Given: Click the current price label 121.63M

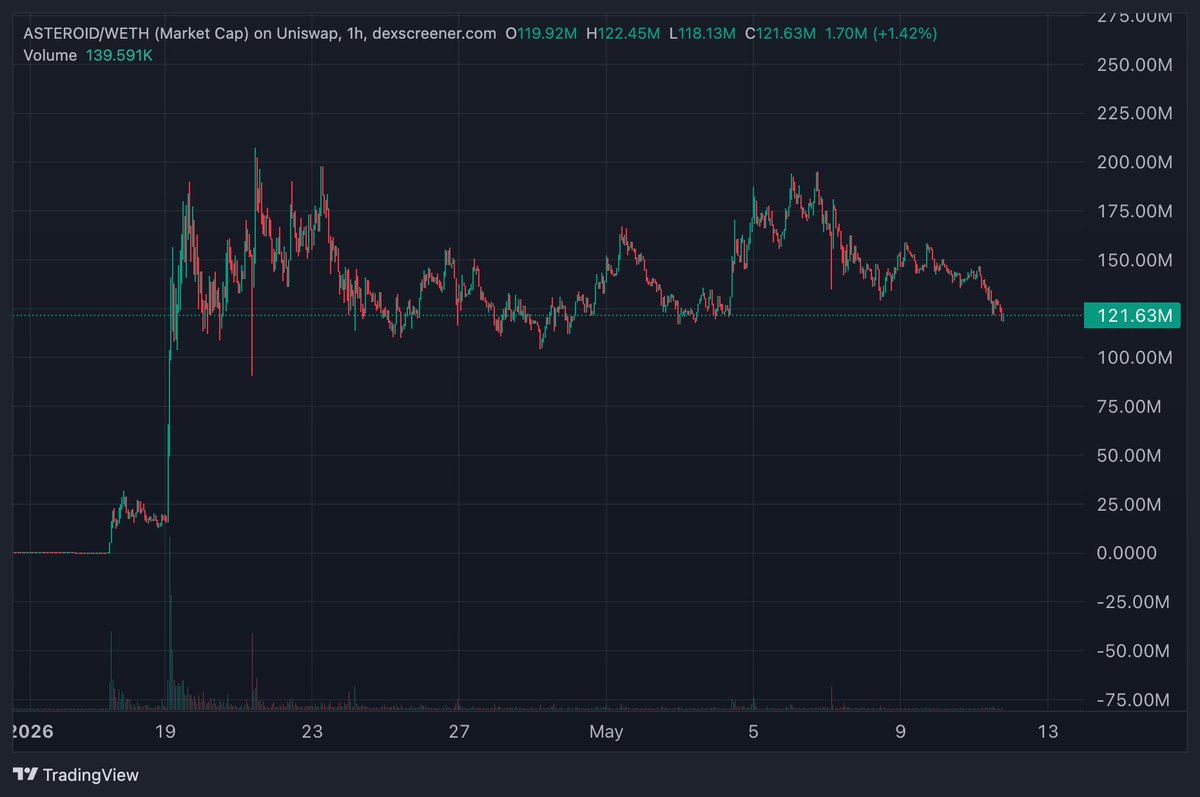Looking at the screenshot, I should (x=1132, y=316).
